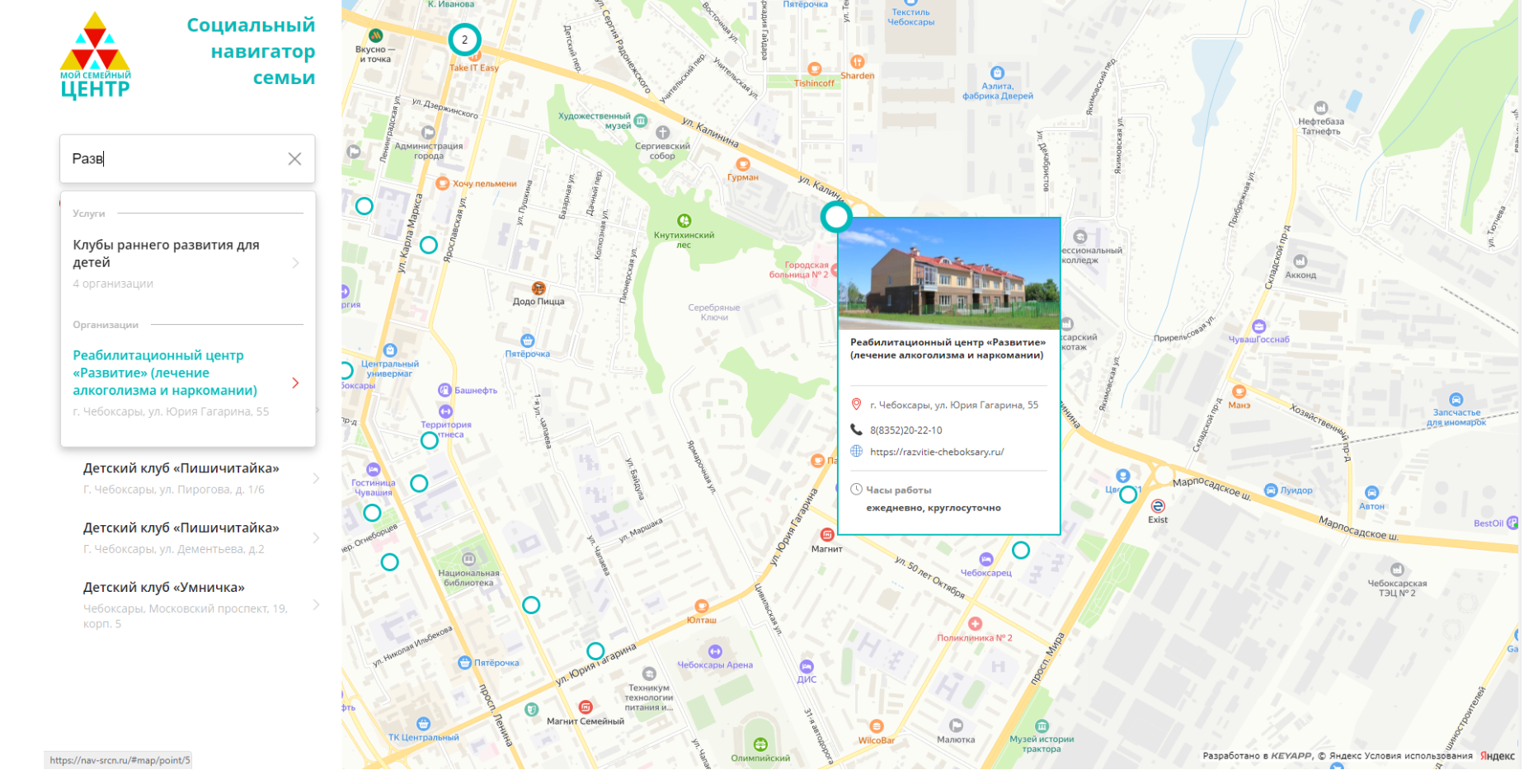This screenshot has width=1538, height=784.
Task: Clear the search field with the X icon
Action: (294, 159)
